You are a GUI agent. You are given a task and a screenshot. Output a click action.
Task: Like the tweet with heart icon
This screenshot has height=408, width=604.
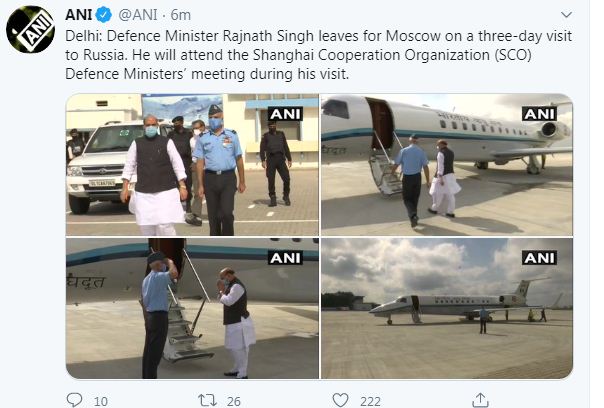[340, 400]
